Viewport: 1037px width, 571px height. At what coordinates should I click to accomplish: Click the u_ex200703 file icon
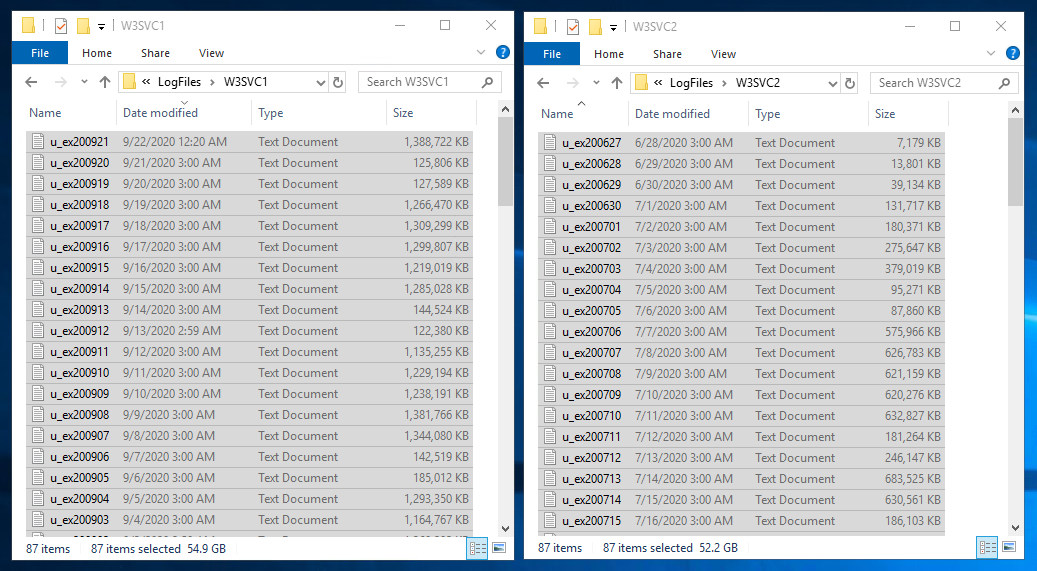coord(550,268)
